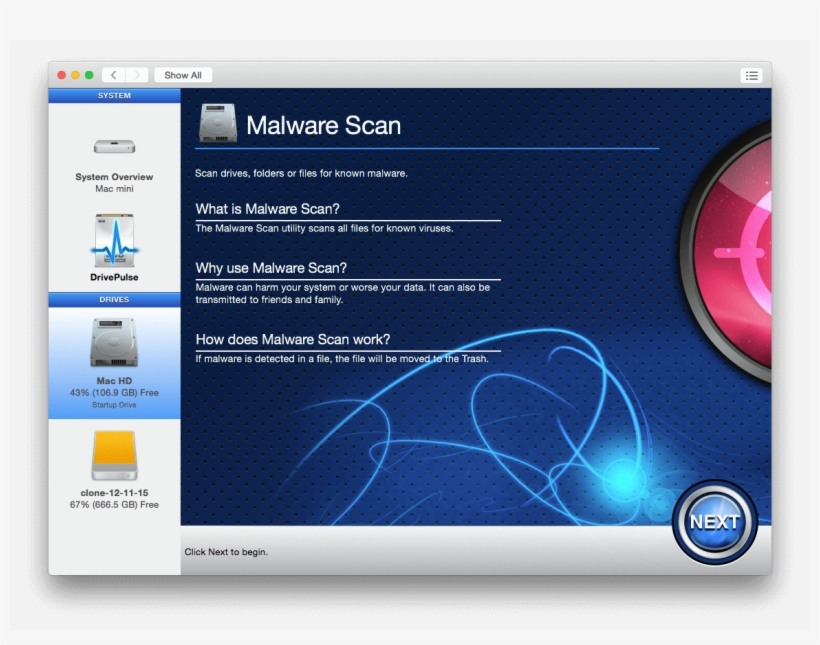Toggle selection of clone-12-11-15 backup drive
The image size is (820, 645).
tap(113, 455)
